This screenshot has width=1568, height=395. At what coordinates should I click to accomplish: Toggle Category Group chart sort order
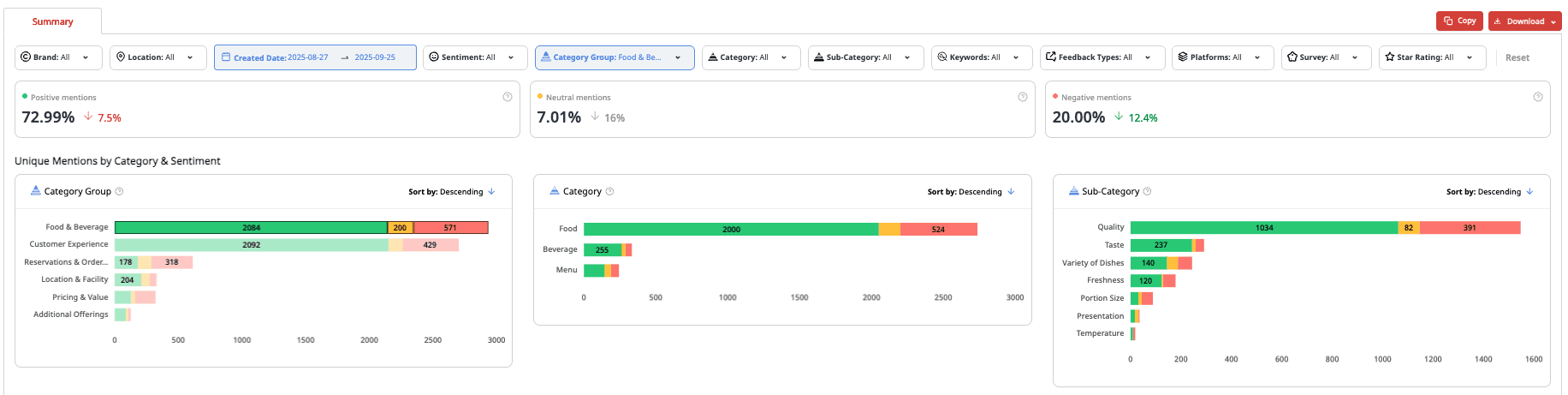452,192
